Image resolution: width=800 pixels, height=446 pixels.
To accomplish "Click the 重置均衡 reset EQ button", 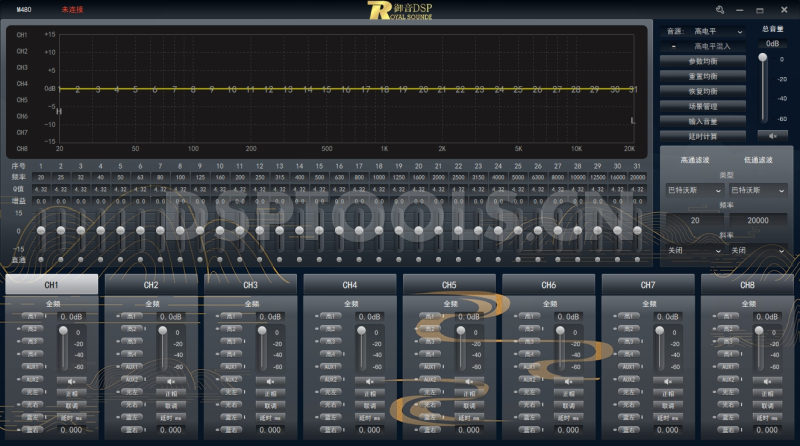I will (x=703, y=76).
